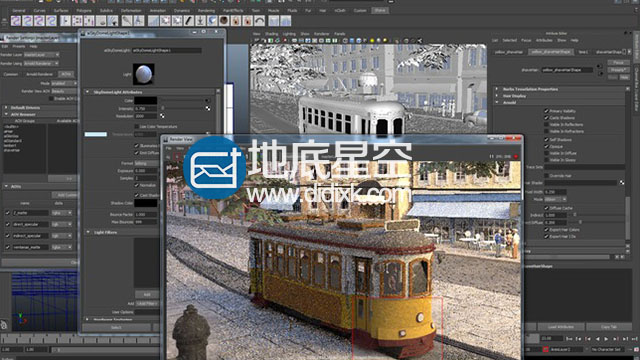Select the black brush stroke shelf icon
640x360 pixels.
coord(189,20)
